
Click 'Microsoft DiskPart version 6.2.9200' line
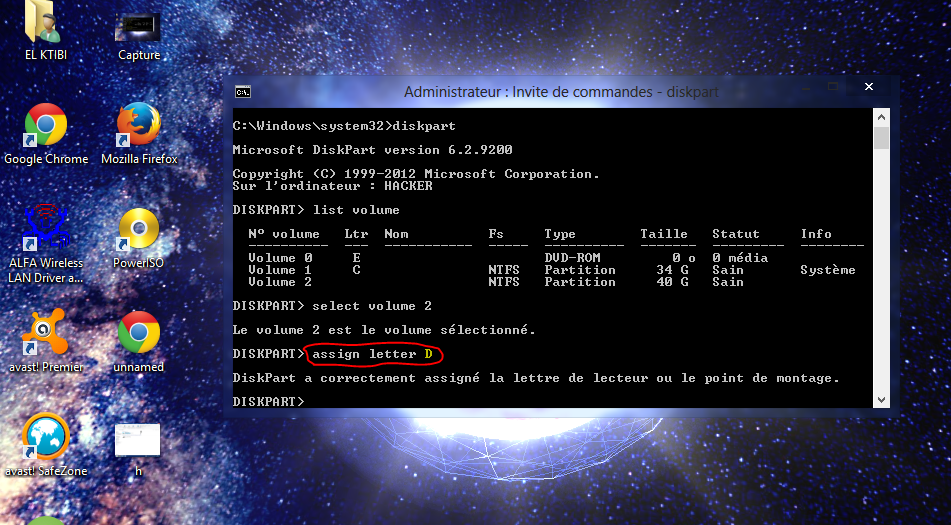coord(372,150)
